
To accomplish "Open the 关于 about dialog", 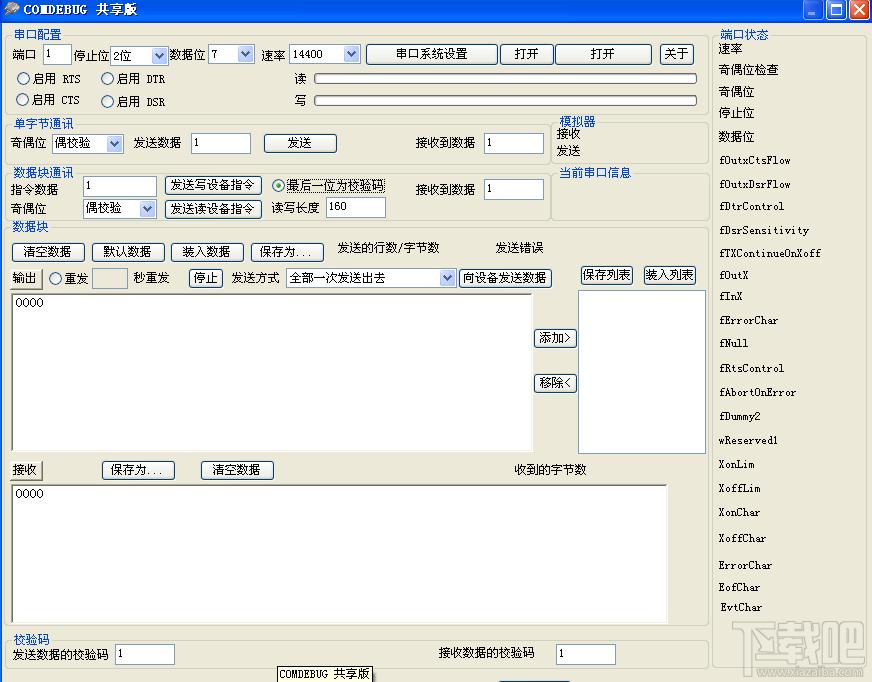I will click(x=677, y=54).
